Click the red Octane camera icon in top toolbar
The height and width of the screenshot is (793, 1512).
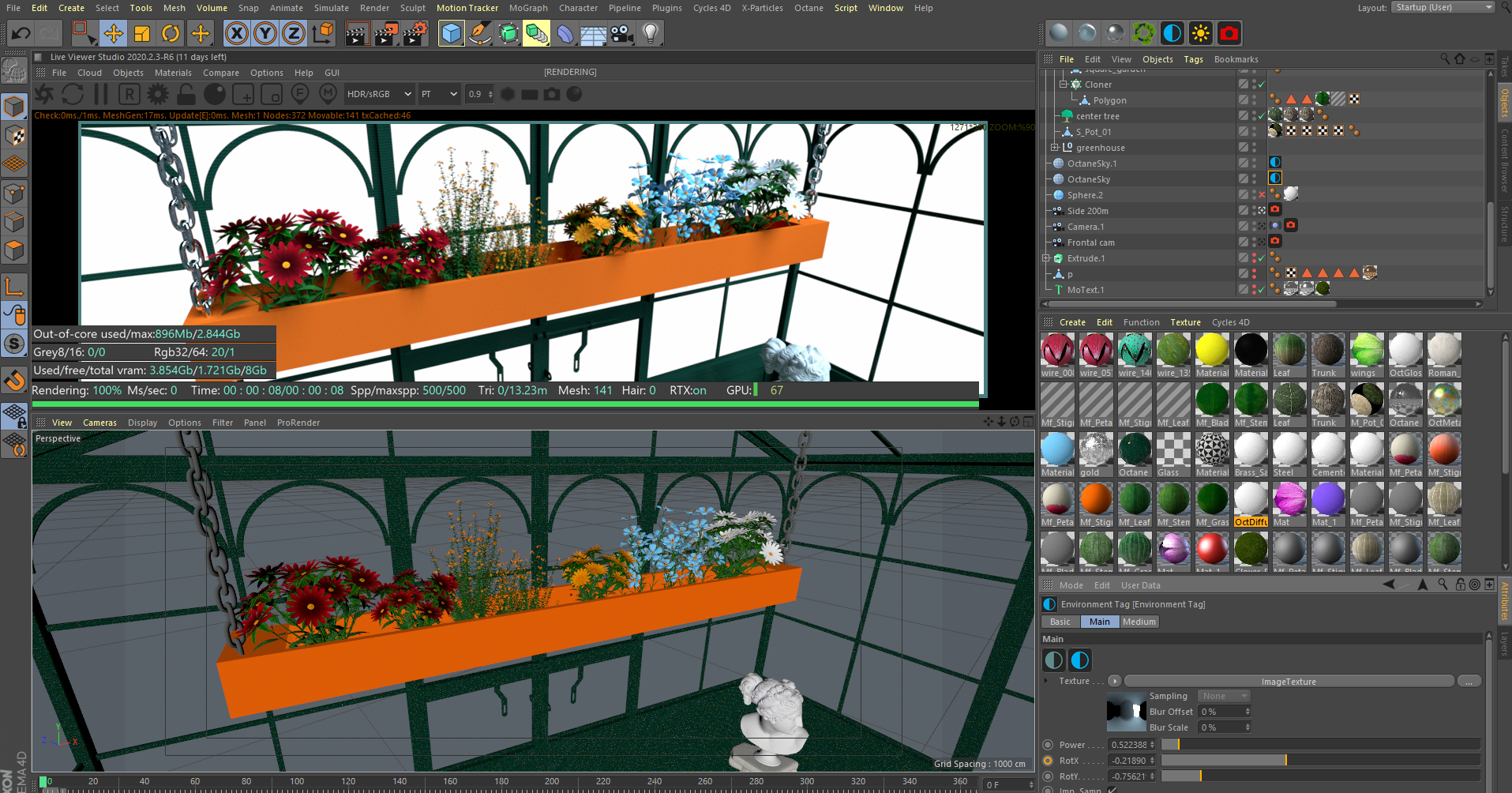(x=1229, y=33)
